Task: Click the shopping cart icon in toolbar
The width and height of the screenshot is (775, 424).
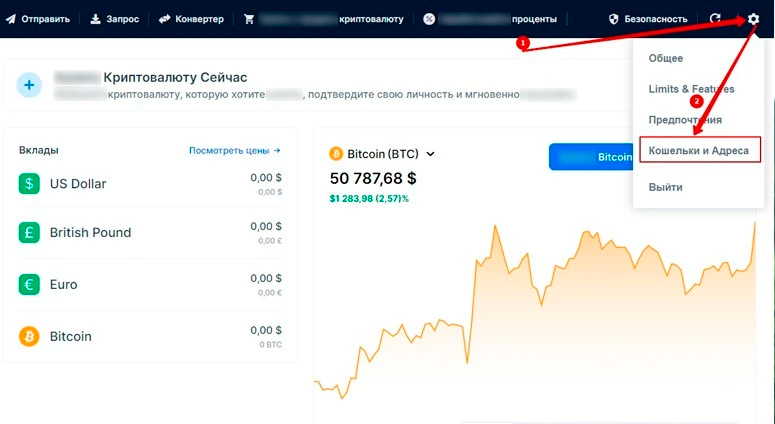Action: pos(249,19)
